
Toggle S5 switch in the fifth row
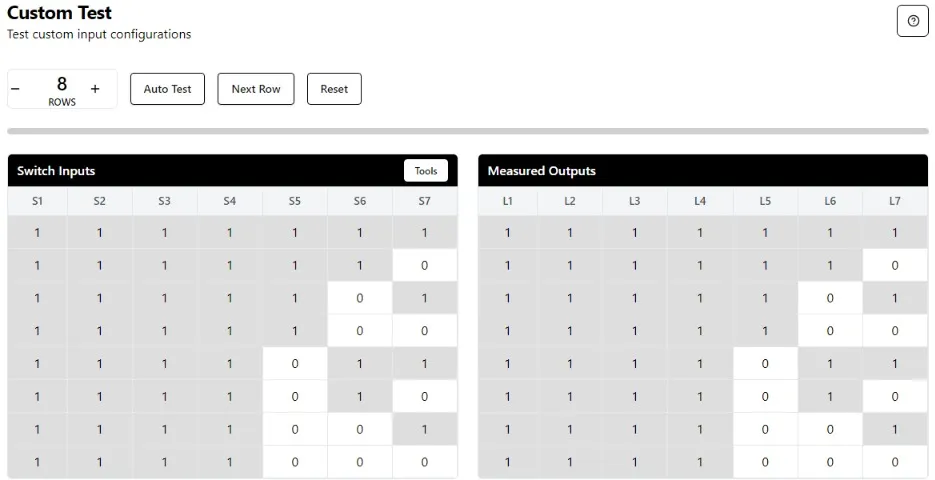[x=294, y=364]
